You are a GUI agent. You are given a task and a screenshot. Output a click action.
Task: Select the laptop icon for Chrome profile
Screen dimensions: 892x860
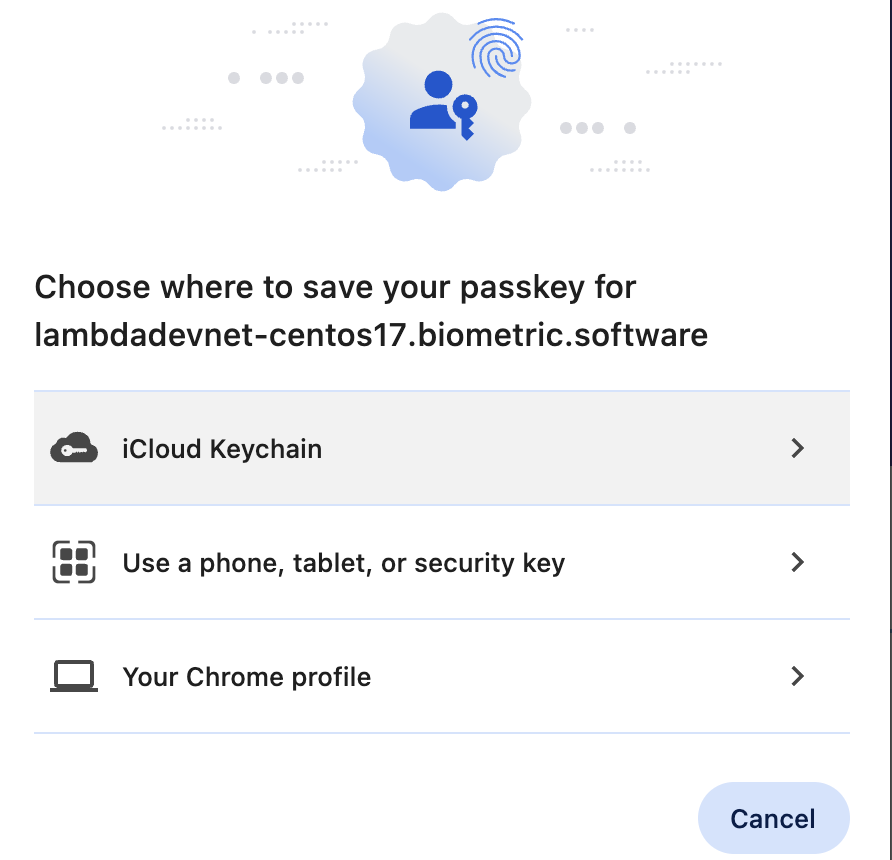click(74, 676)
